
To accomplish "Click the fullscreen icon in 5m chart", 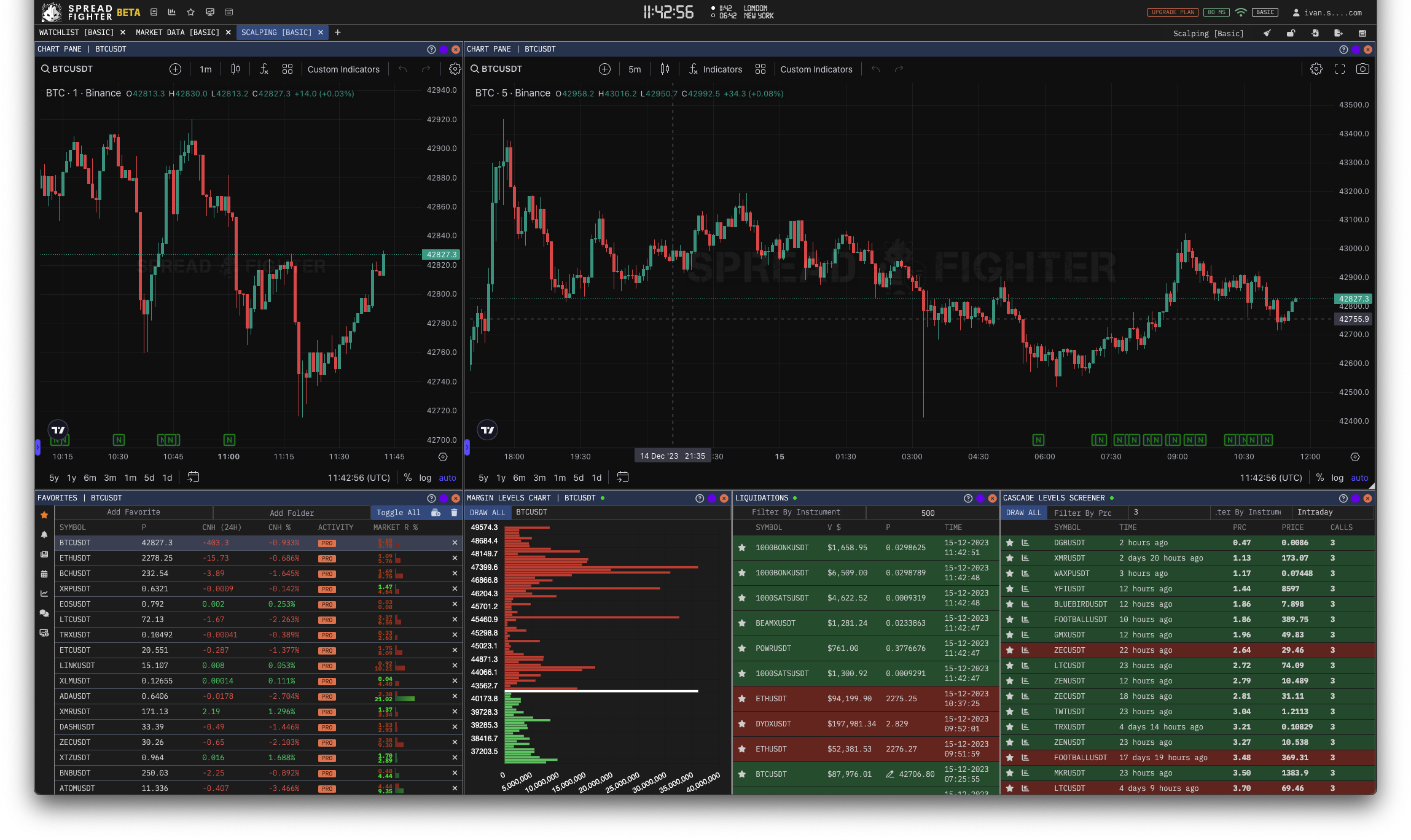I will point(1339,69).
